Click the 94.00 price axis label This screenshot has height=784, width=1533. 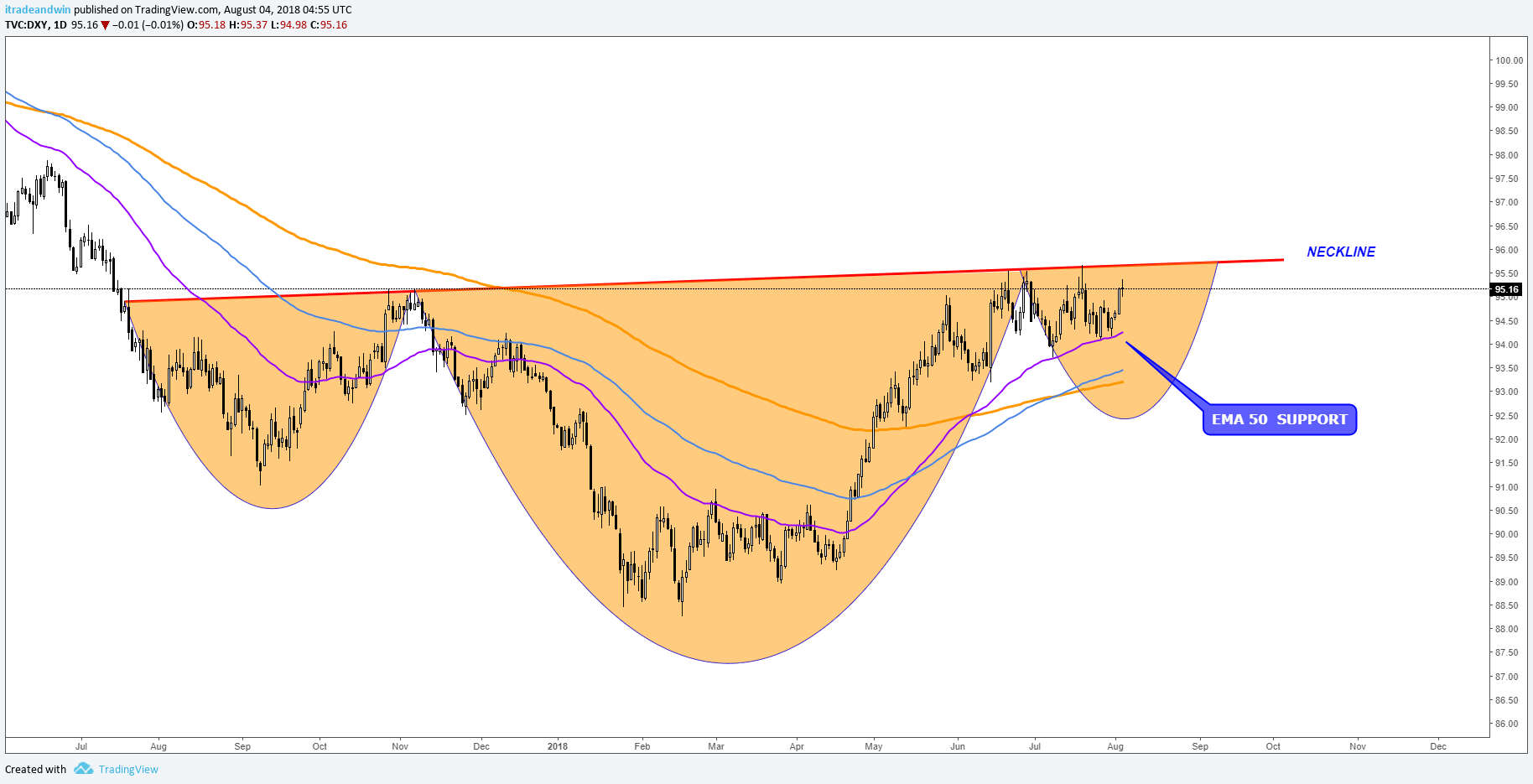(x=1507, y=345)
